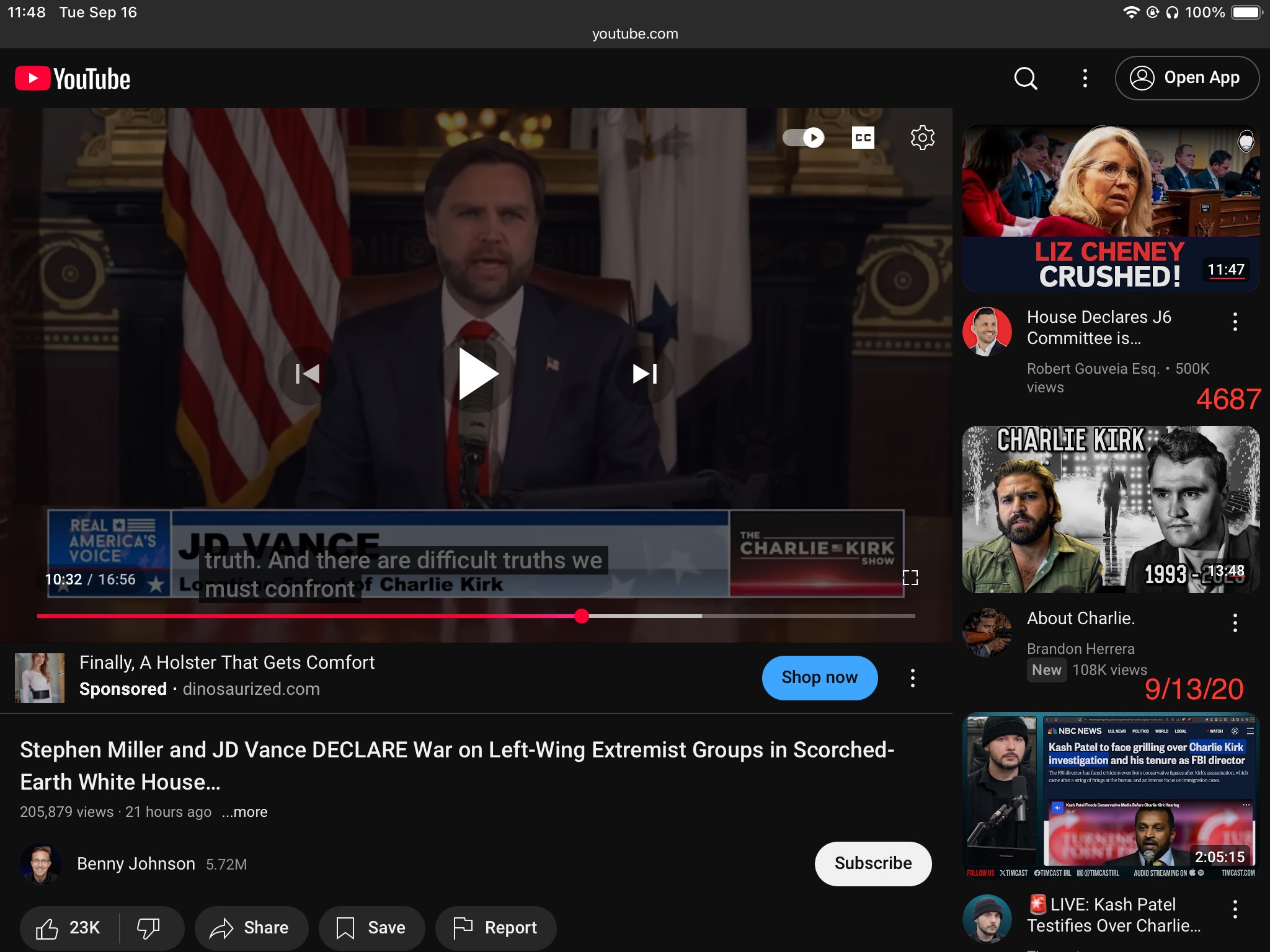The height and width of the screenshot is (952, 1270).
Task: Share this video
Action: (251, 928)
